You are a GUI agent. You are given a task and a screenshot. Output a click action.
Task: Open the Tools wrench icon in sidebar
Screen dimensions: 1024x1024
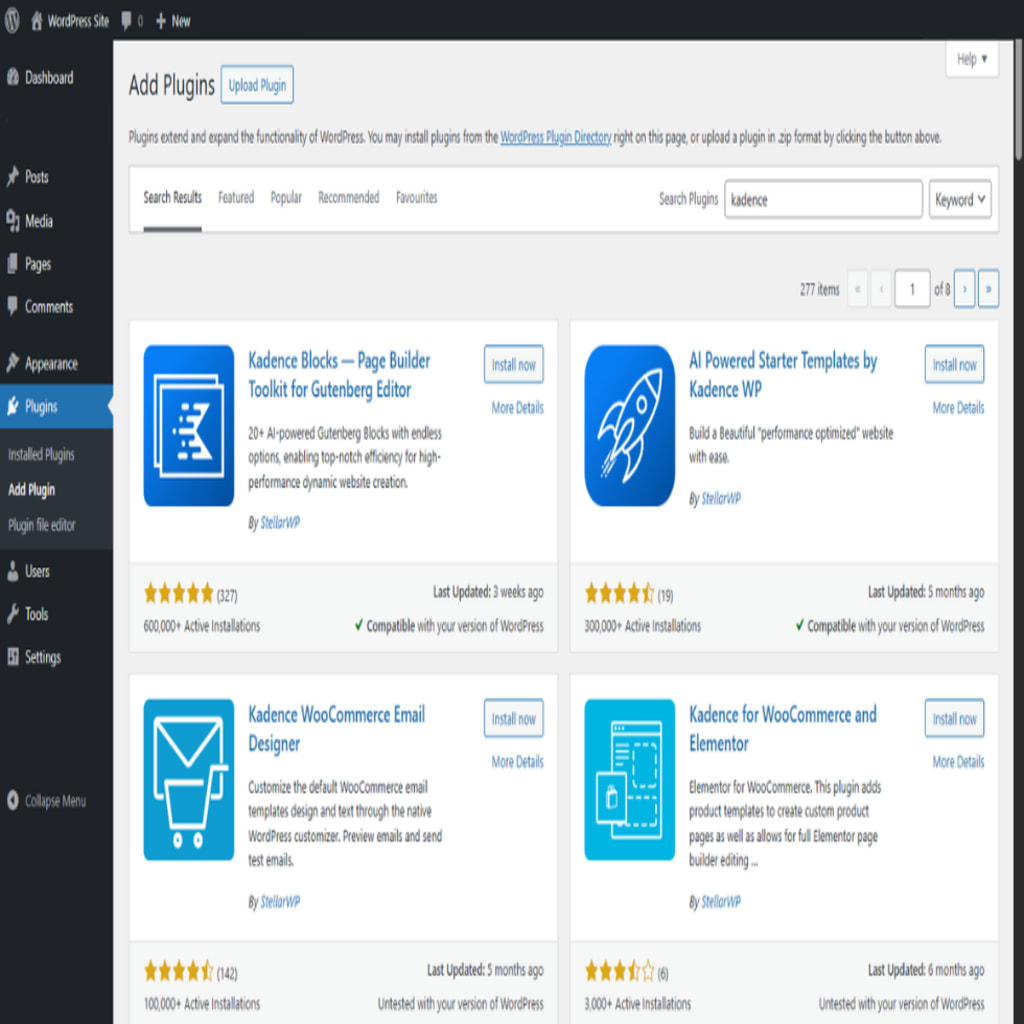click(x=12, y=614)
